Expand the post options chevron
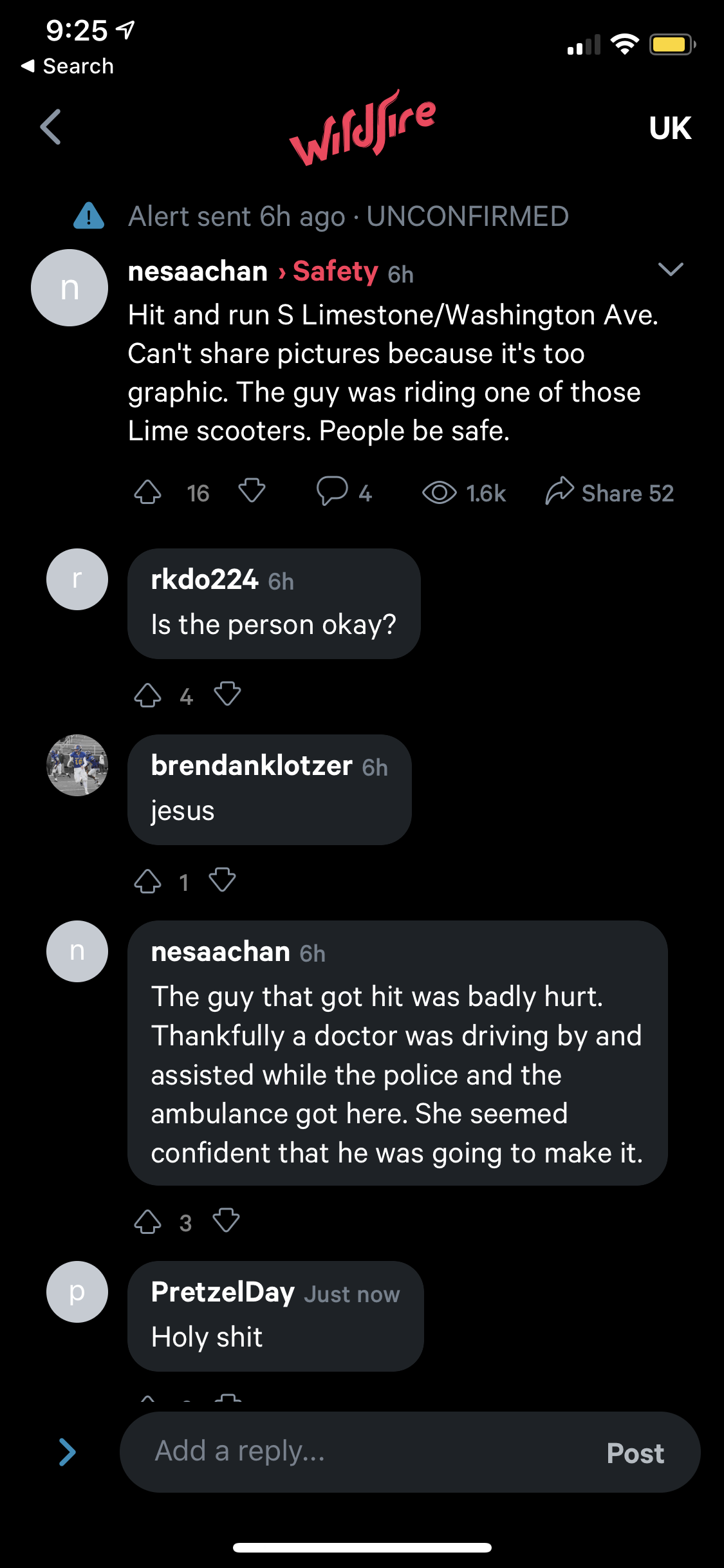Viewport: 724px width, 1568px height. [x=671, y=270]
